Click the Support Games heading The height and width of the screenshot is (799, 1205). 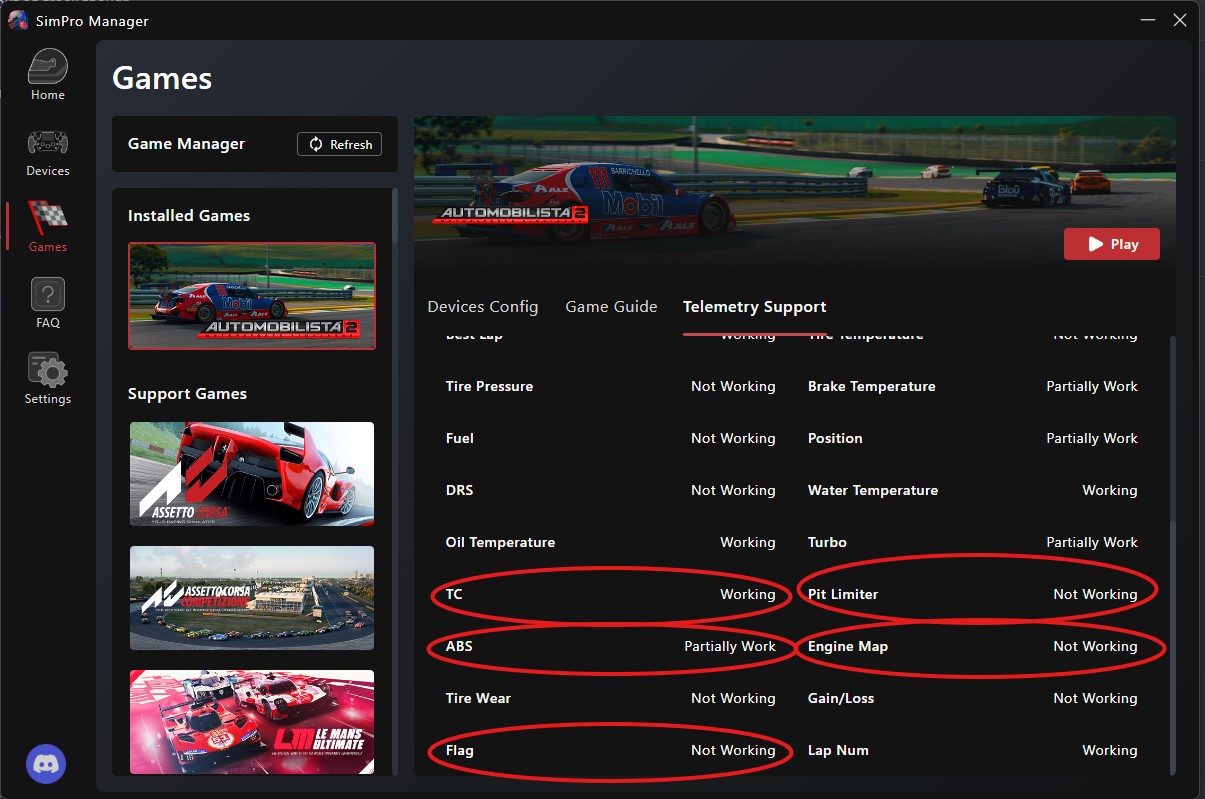(187, 394)
